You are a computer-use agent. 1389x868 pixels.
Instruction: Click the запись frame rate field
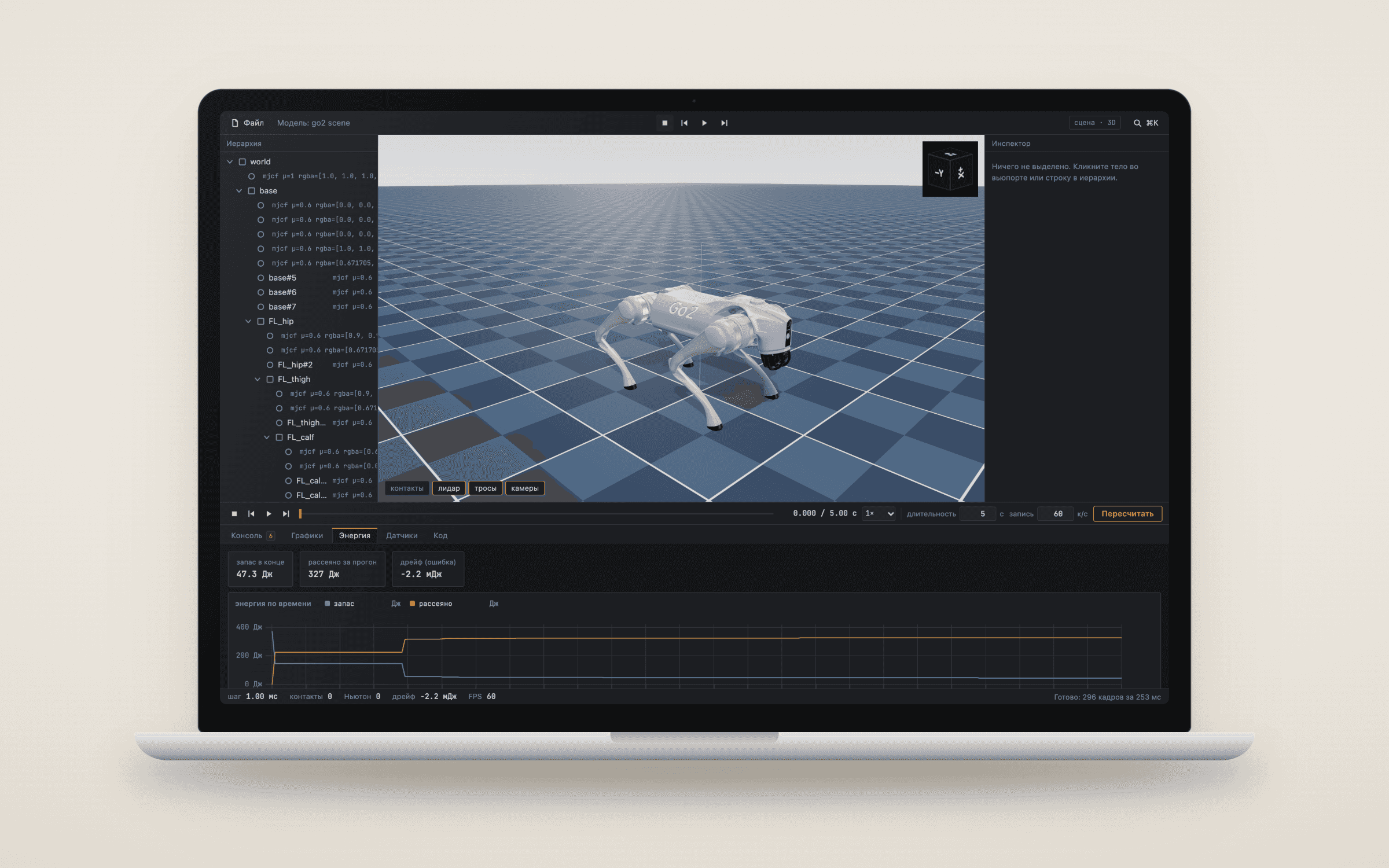pos(1056,514)
